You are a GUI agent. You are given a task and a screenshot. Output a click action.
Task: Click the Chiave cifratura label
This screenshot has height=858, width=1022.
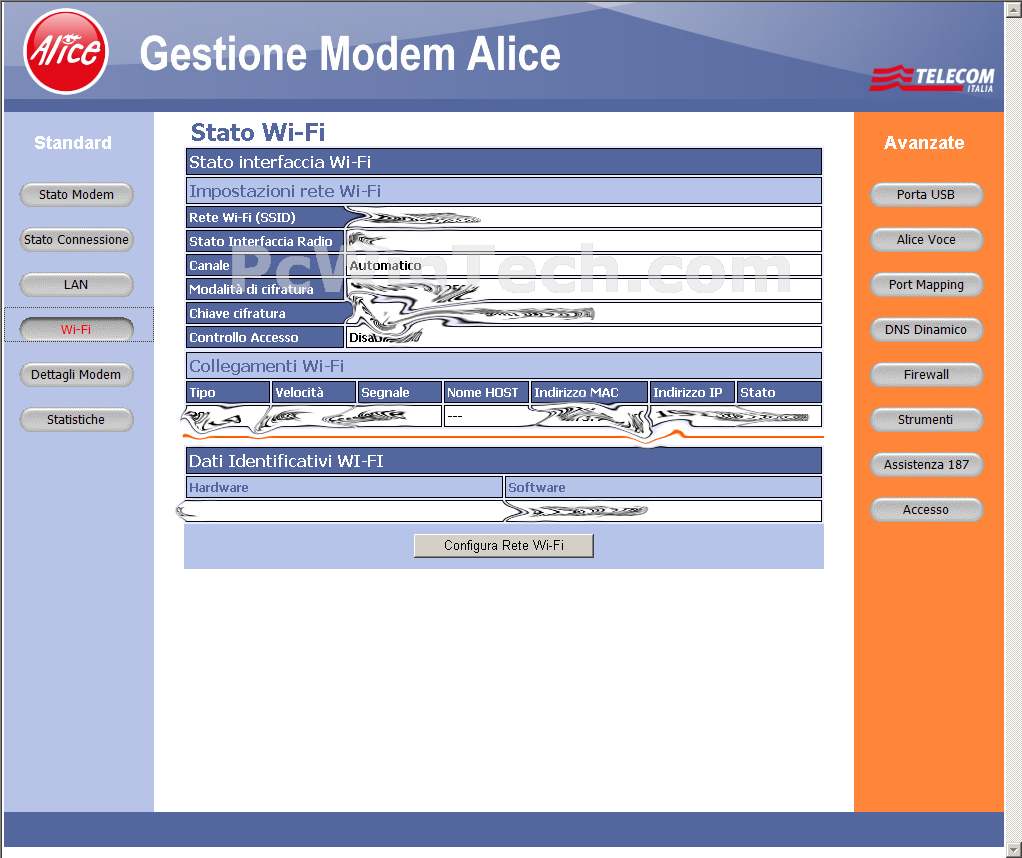pos(237,314)
